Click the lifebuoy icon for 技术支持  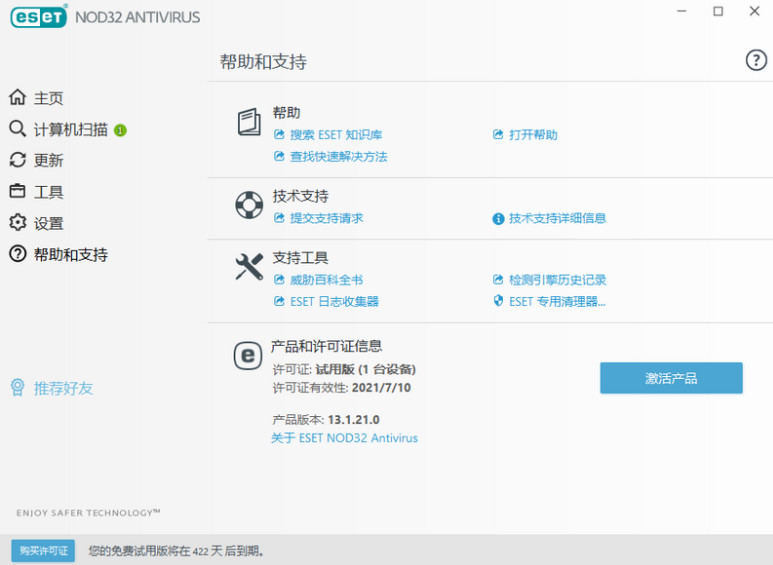(249, 205)
